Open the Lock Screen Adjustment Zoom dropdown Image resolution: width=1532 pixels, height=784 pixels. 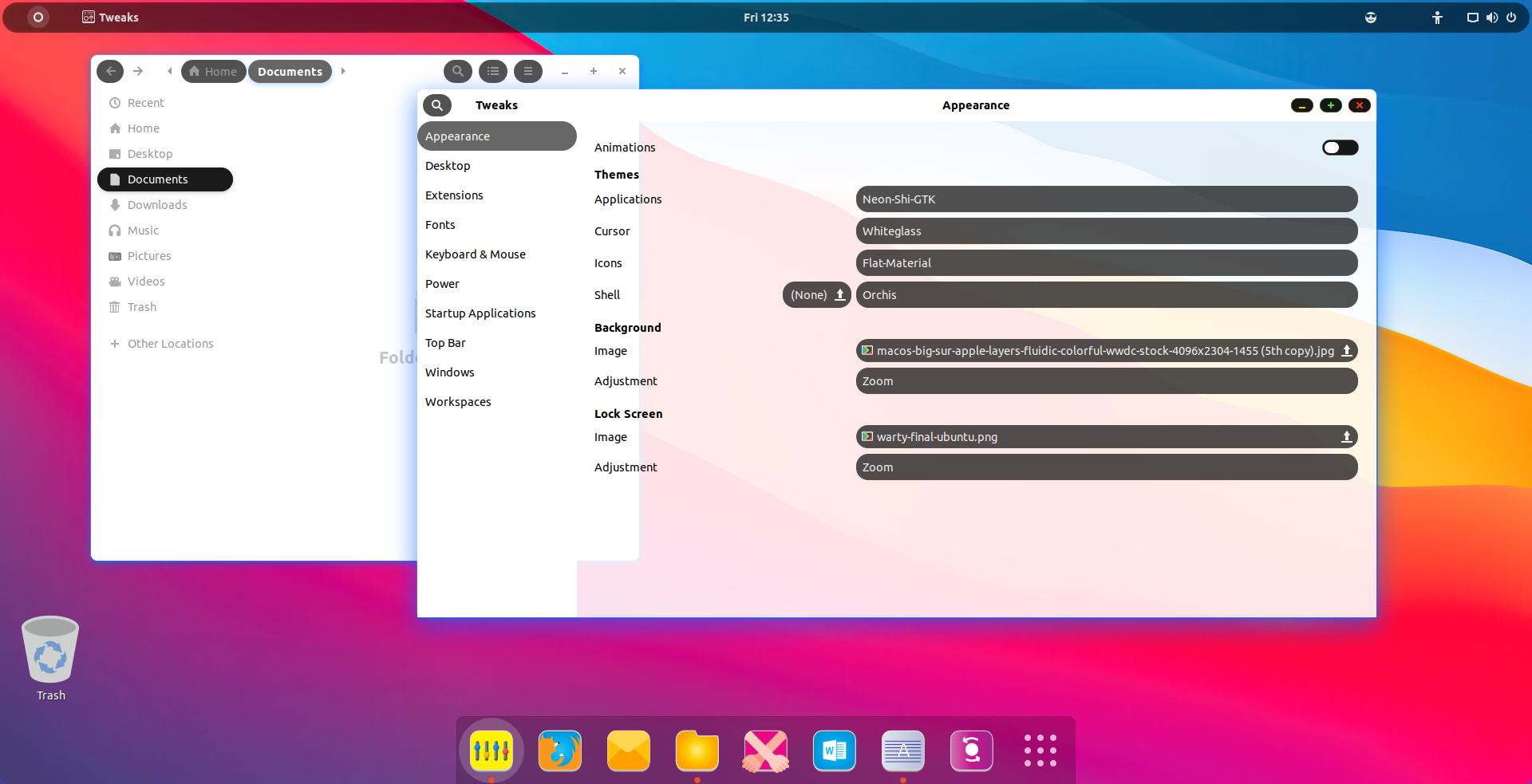pos(1107,467)
